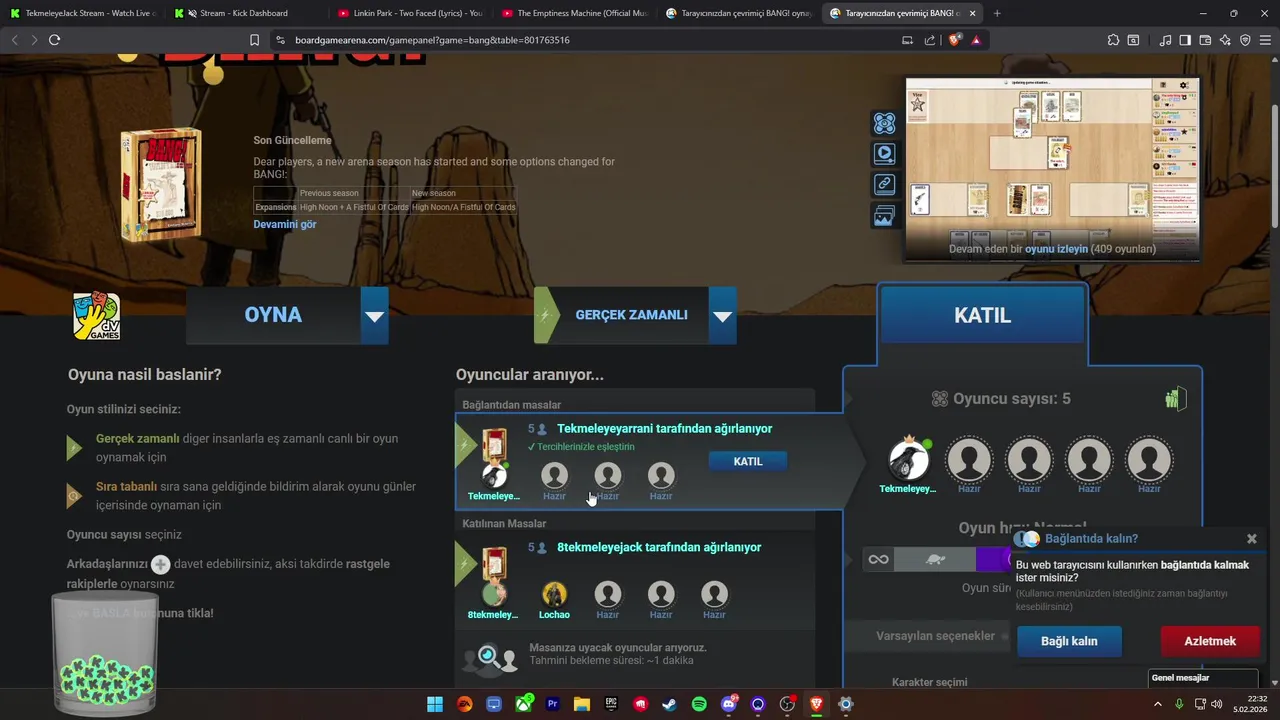
Task: Open the Leo AI sparkle icon
Action: click(x=1225, y=40)
